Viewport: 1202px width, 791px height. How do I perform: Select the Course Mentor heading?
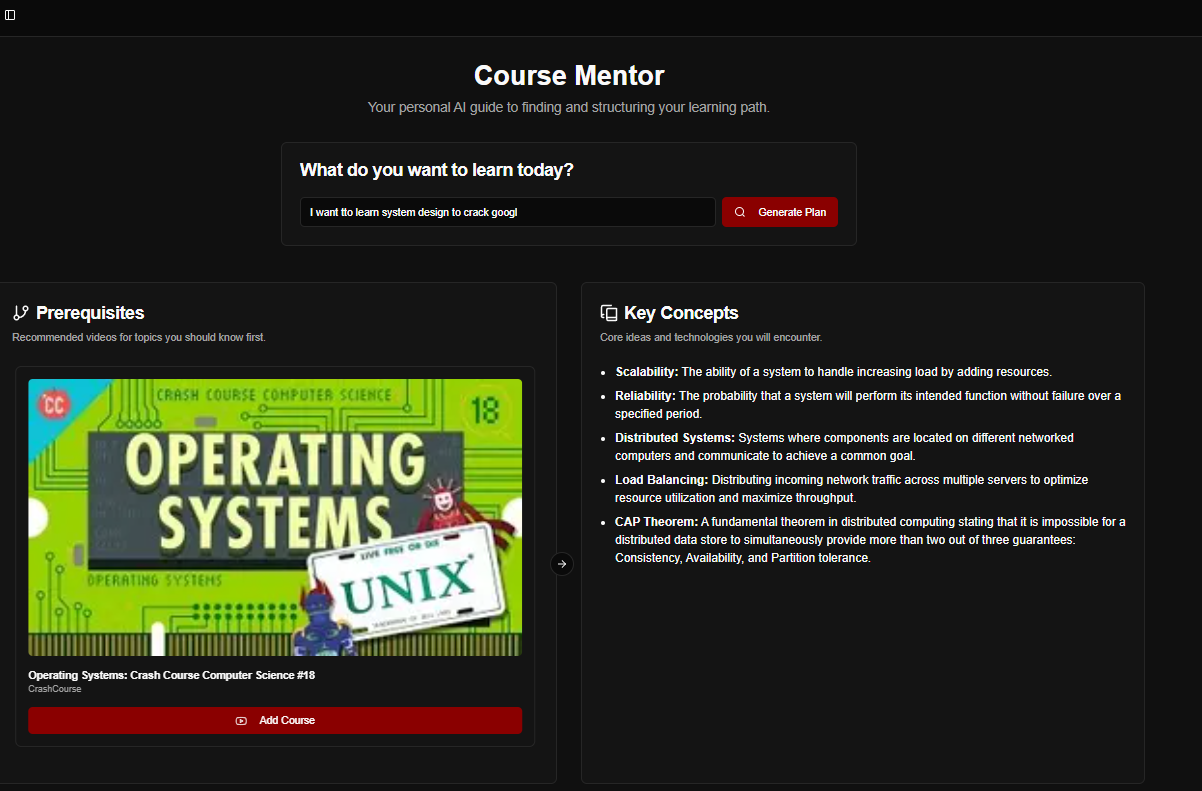(x=569, y=75)
